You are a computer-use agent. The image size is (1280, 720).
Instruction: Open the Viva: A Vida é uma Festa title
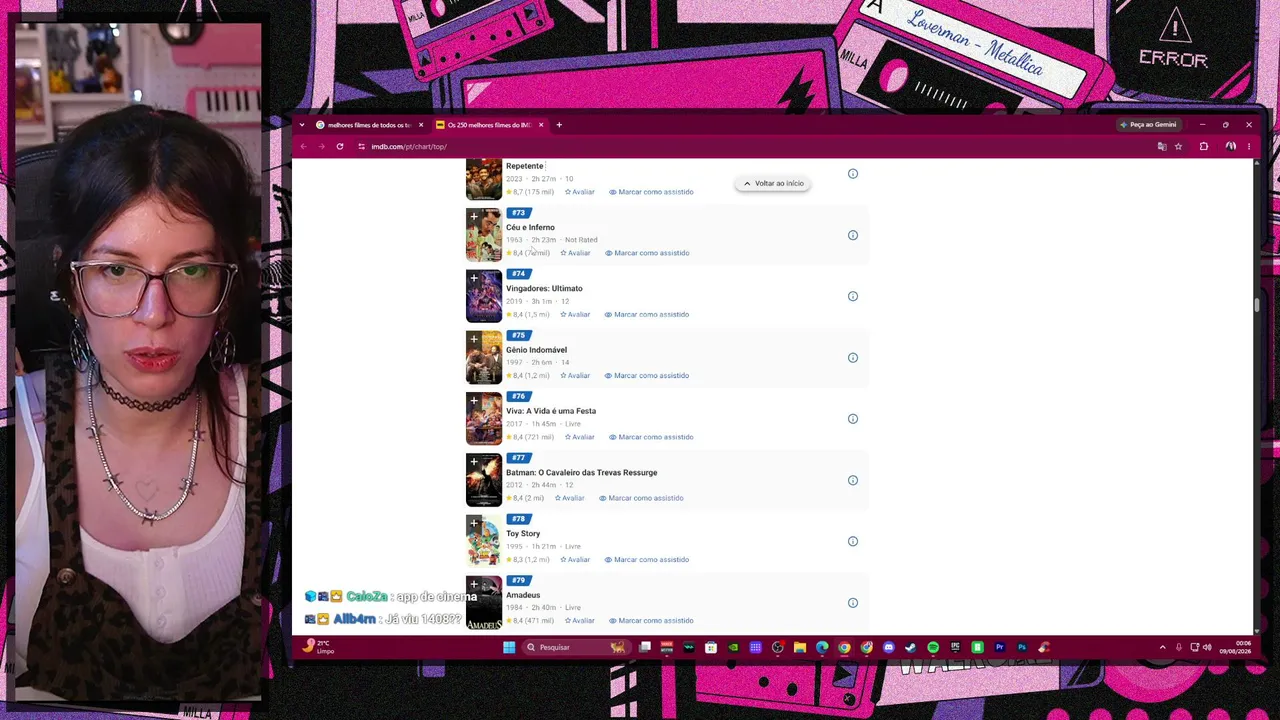(x=551, y=411)
